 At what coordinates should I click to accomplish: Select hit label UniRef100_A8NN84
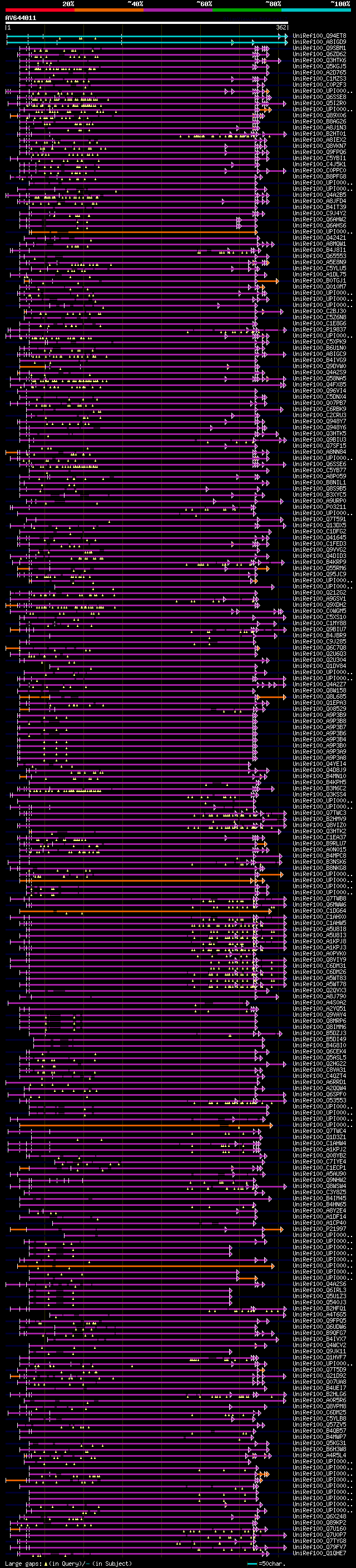pyautogui.click(x=319, y=452)
